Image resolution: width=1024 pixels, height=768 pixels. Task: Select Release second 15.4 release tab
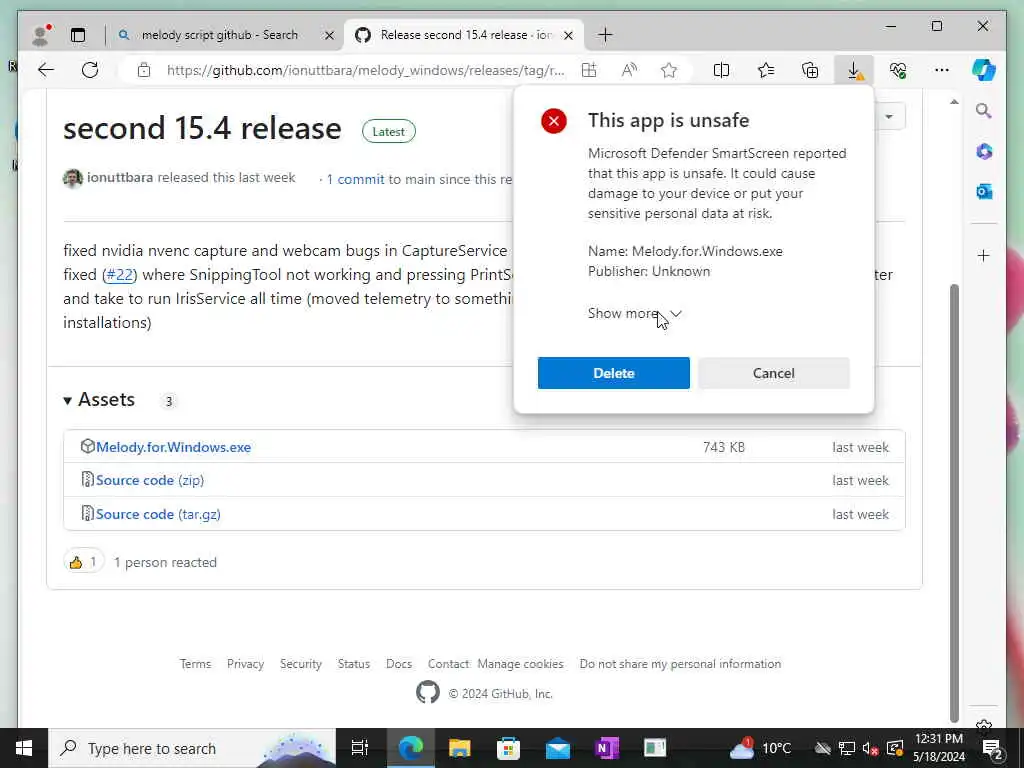click(466, 35)
